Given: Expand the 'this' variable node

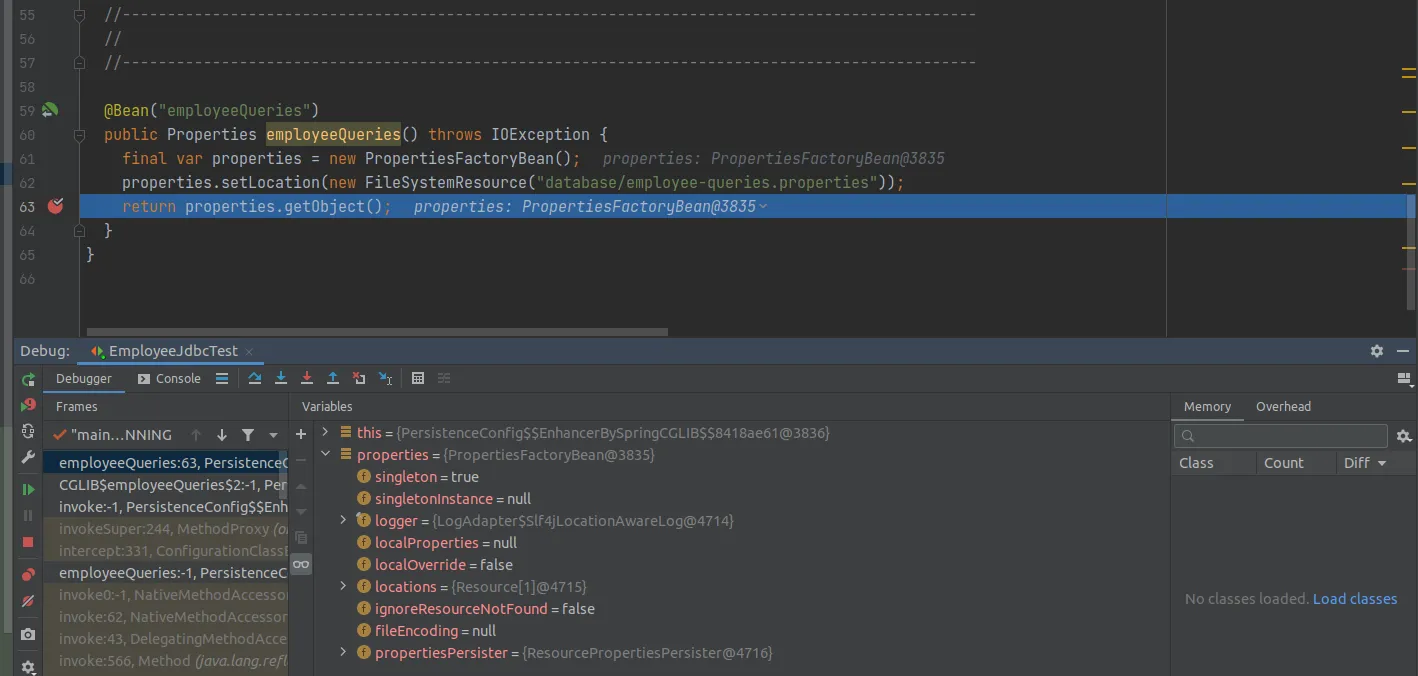Looking at the screenshot, I should pyautogui.click(x=325, y=433).
